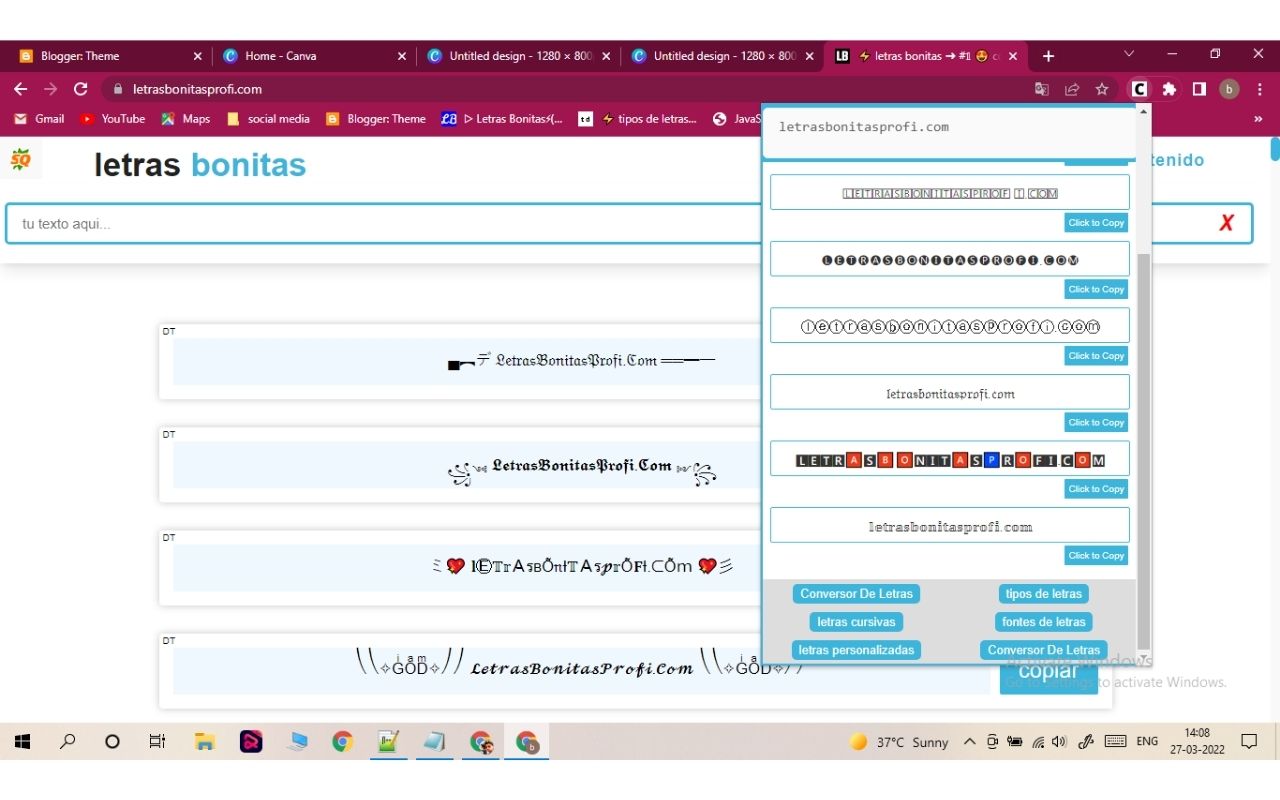This screenshot has width=1280, height=800.
Task: Switch to first Untitled design tab
Action: tap(518, 56)
